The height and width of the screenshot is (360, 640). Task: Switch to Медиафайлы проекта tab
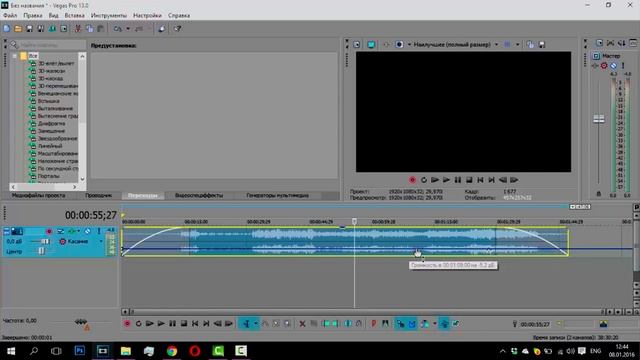pos(38,196)
